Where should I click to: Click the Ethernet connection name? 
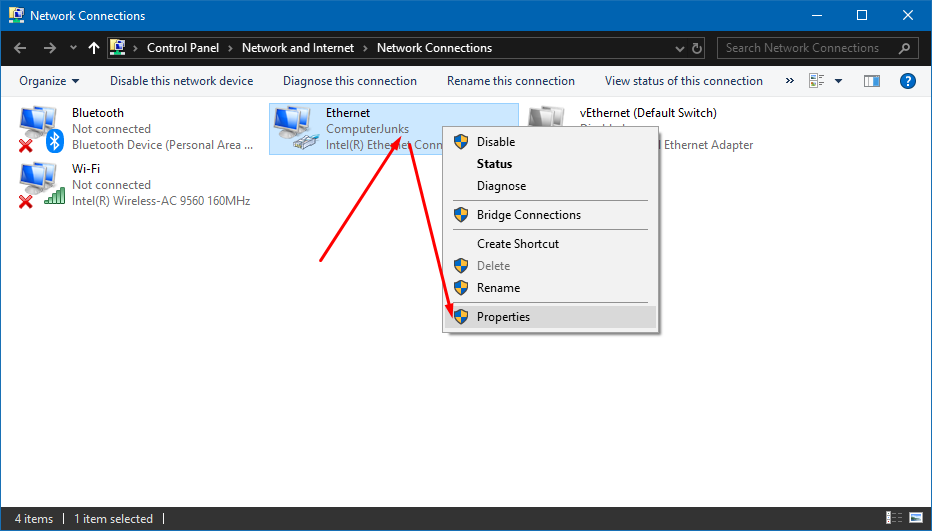[348, 112]
